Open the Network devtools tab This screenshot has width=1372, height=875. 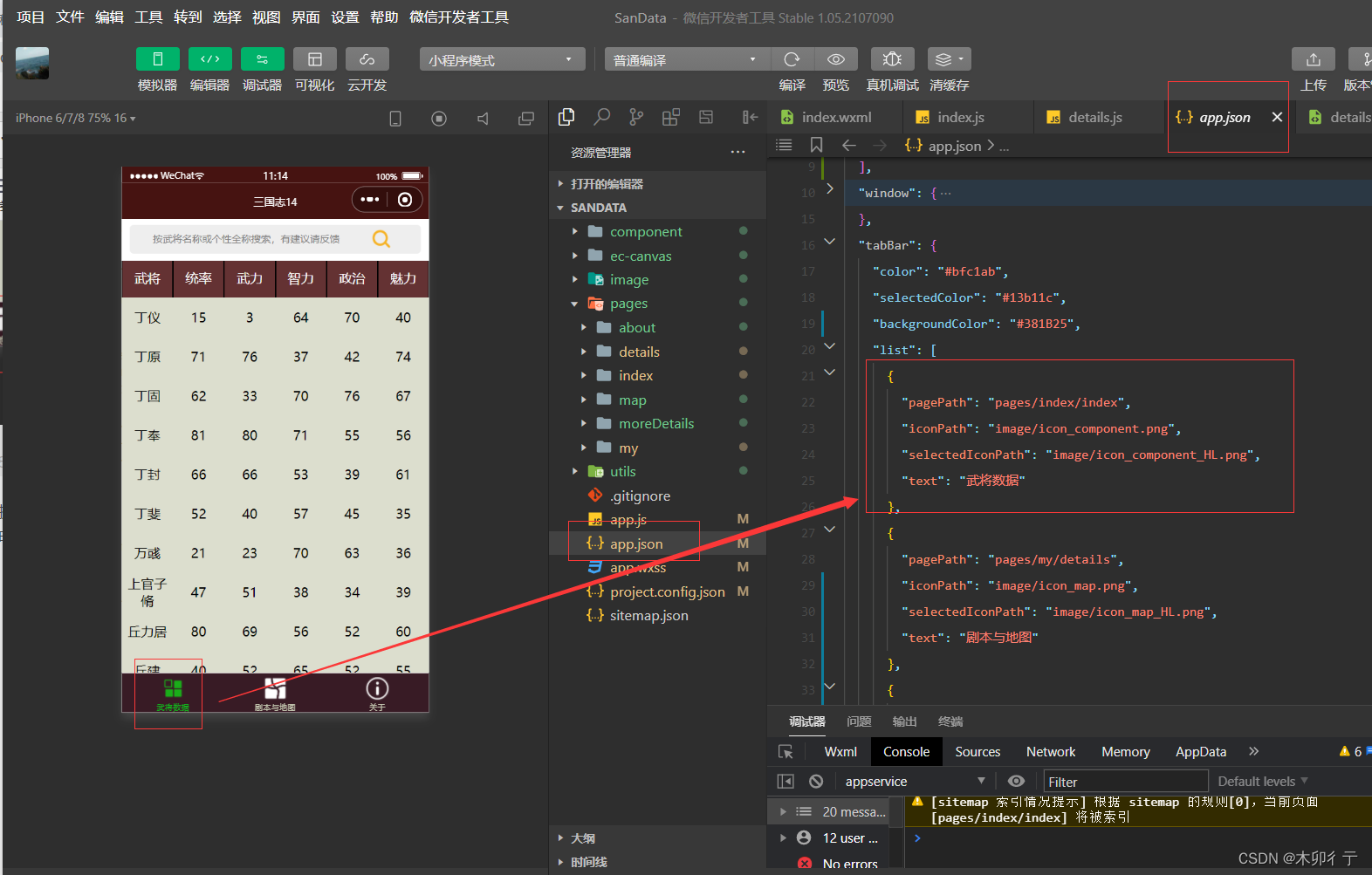point(1051,751)
